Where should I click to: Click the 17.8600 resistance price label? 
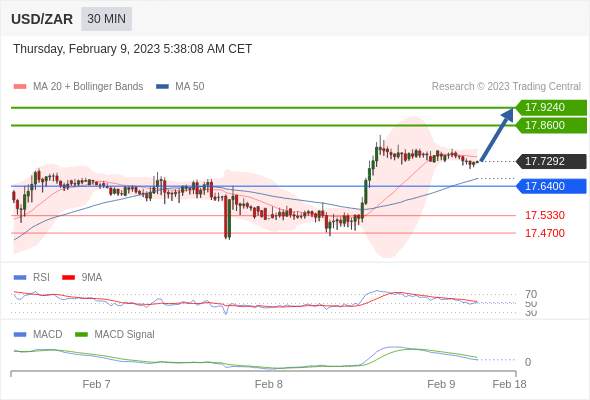(x=551, y=125)
